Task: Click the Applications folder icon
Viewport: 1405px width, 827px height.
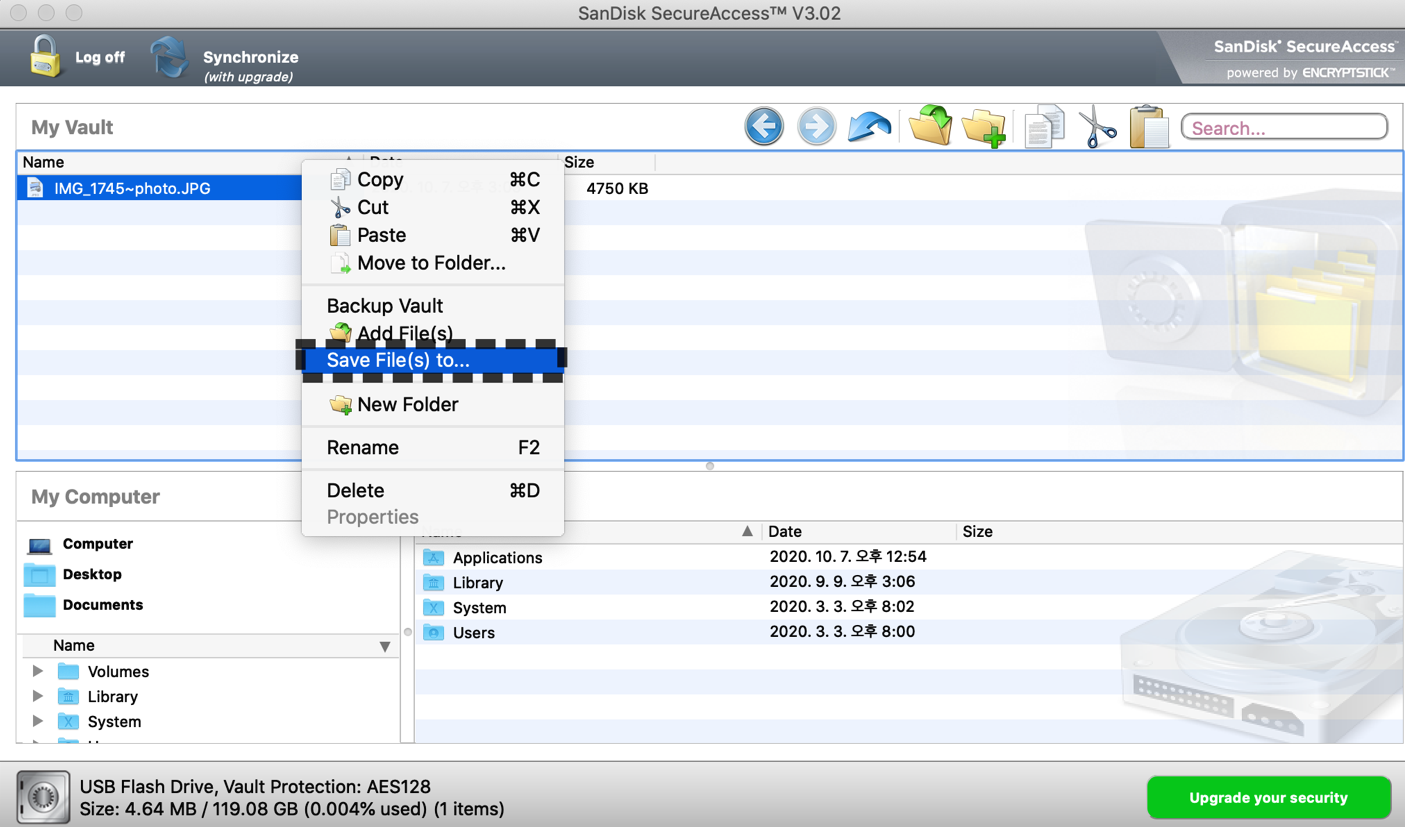Action: (433, 557)
